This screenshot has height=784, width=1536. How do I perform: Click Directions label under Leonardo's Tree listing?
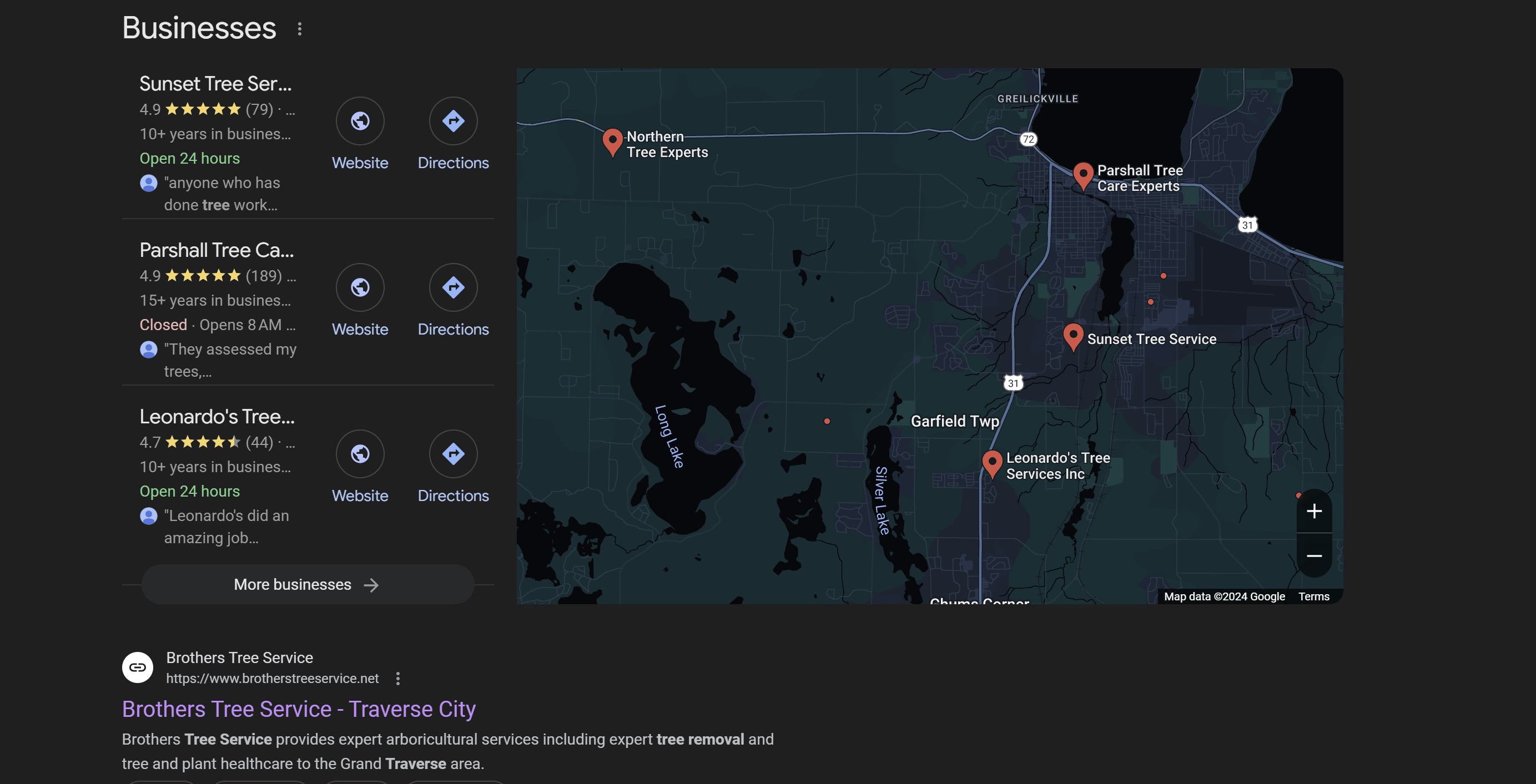453,495
